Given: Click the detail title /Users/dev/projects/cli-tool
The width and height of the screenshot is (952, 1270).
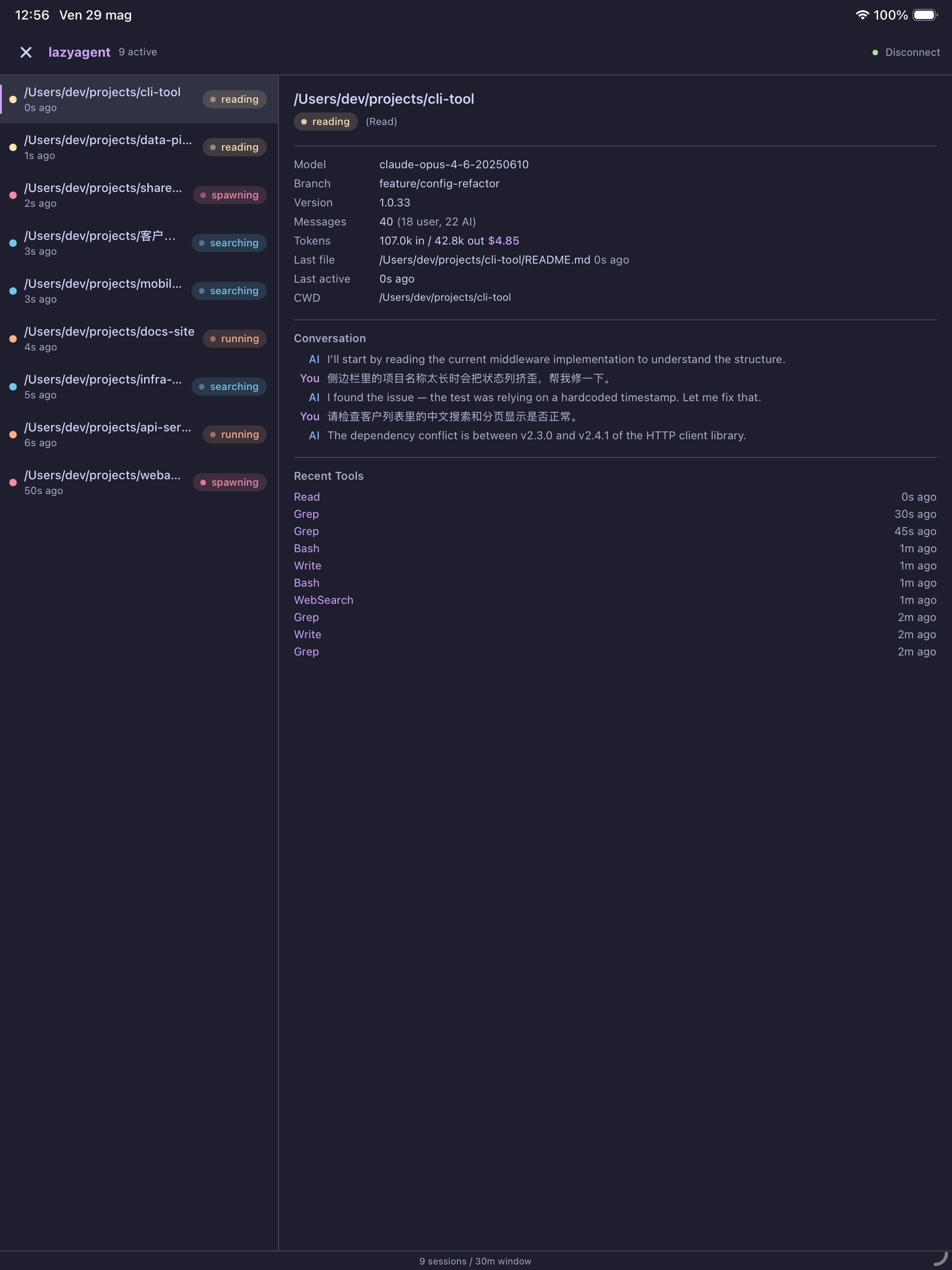Looking at the screenshot, I should (384, 99).
